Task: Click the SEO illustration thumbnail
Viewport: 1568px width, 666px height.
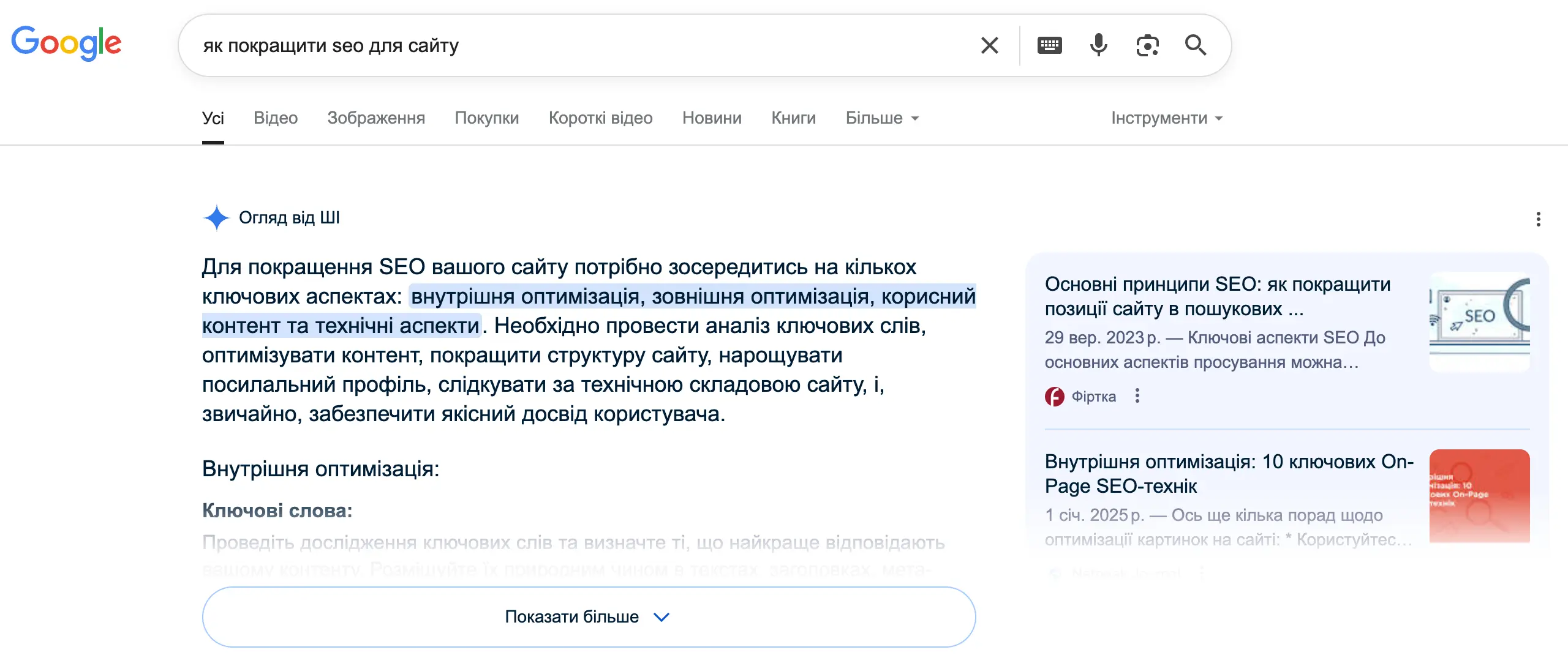Action: 1479,321
